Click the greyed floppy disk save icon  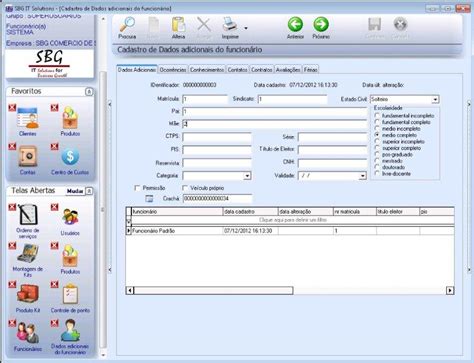click(x=375, y=24)
